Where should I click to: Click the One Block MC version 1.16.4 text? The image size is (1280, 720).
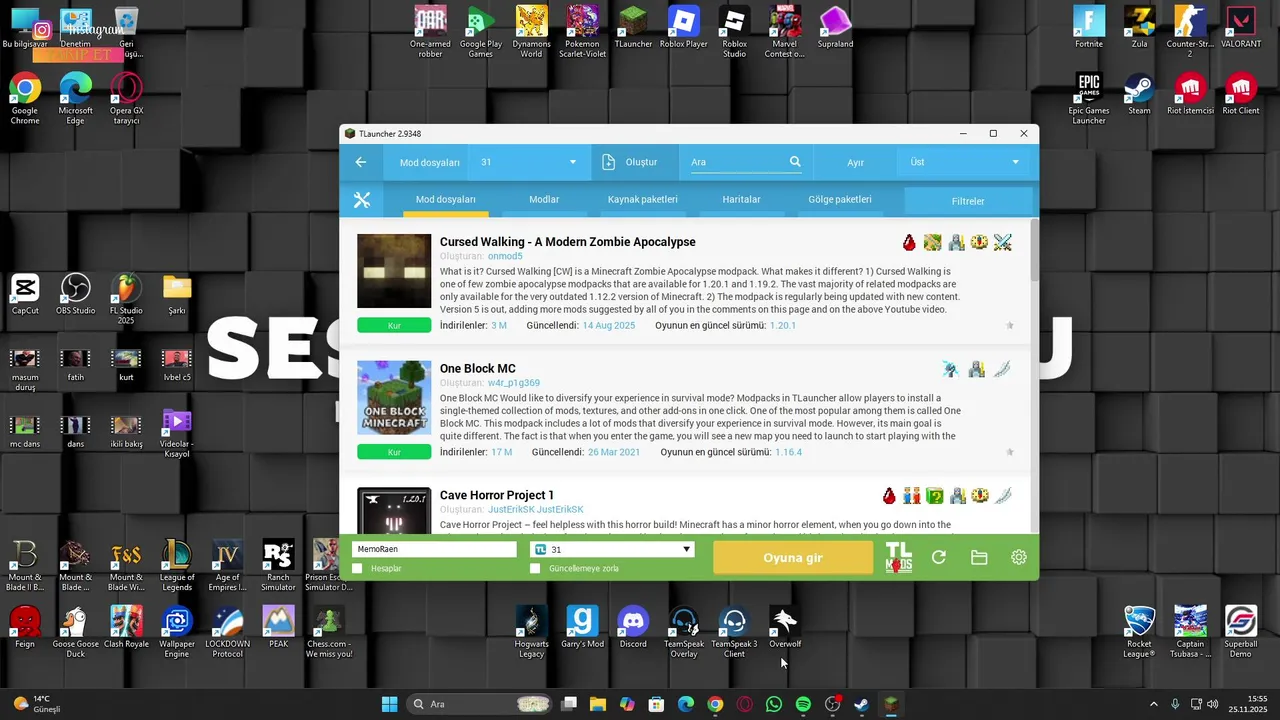(x=788, y=453)
